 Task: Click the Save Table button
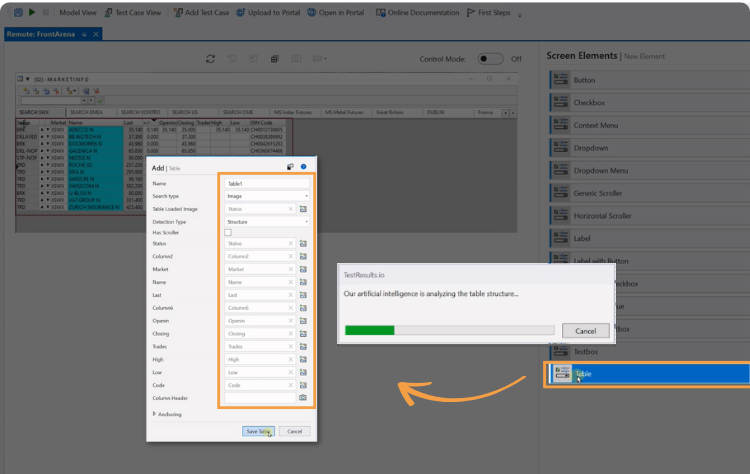pos(258,431)
